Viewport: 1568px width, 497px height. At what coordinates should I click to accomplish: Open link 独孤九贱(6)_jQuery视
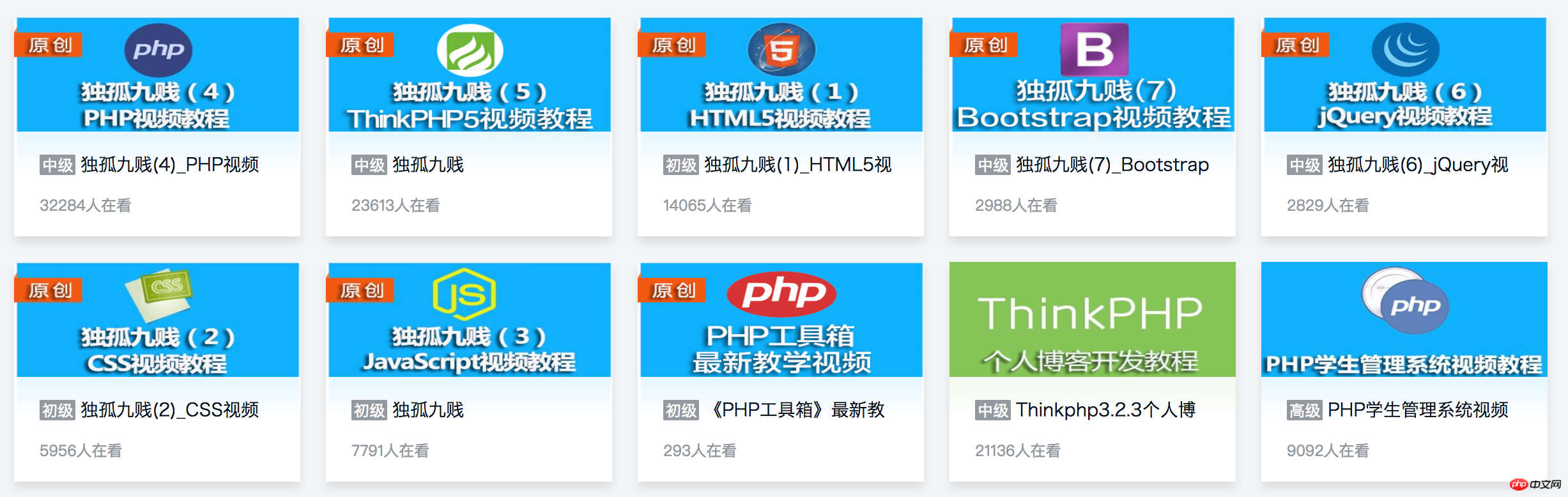(1418, 165)
